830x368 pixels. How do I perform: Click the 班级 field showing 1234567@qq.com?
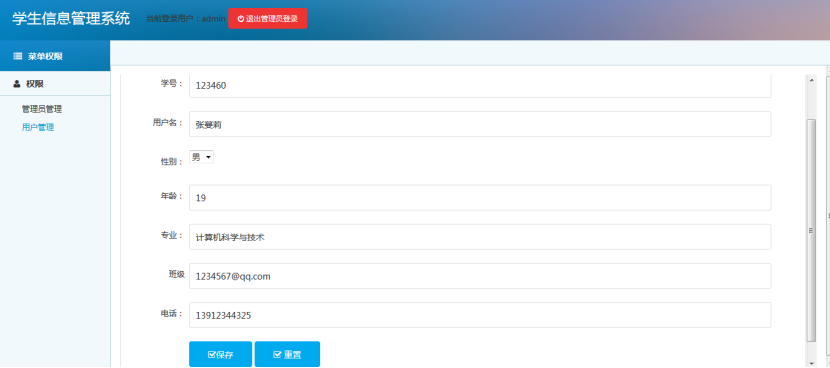[480, 276]
